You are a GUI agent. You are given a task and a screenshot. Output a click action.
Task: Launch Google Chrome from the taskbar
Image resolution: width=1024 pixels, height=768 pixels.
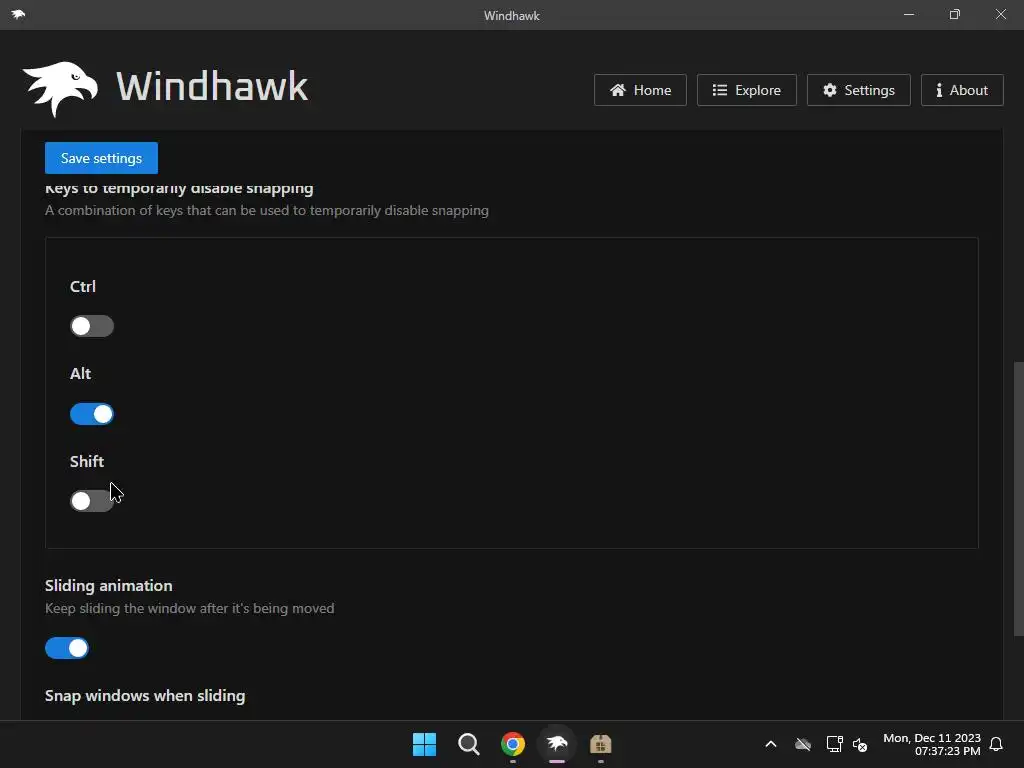tap(513, 744)
